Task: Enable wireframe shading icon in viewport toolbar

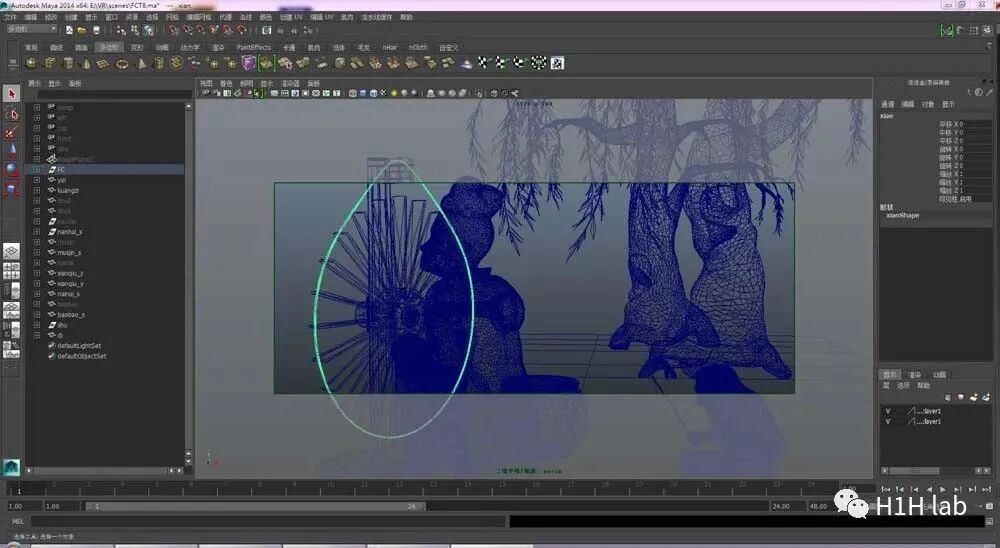Action: pos(353,93)
